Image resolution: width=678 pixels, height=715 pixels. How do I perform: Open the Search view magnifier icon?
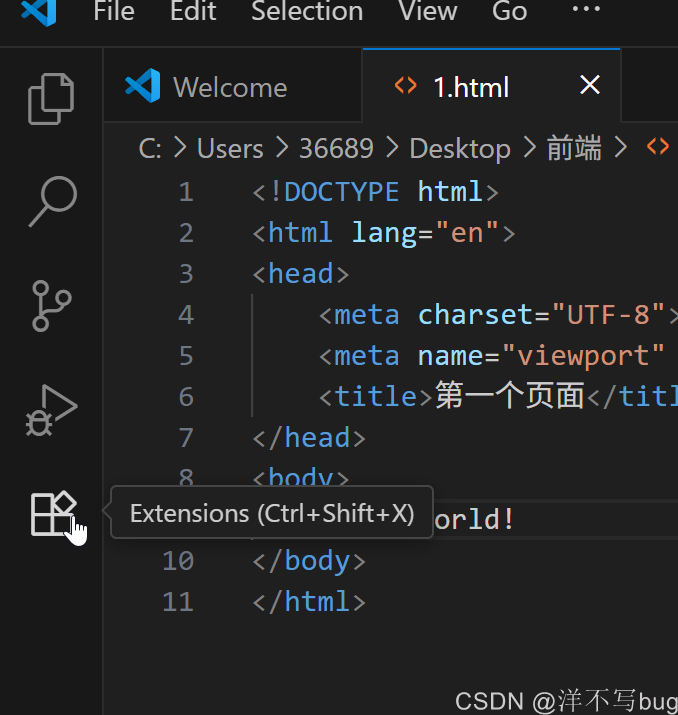pyautogui.click(x=53, y=201)
